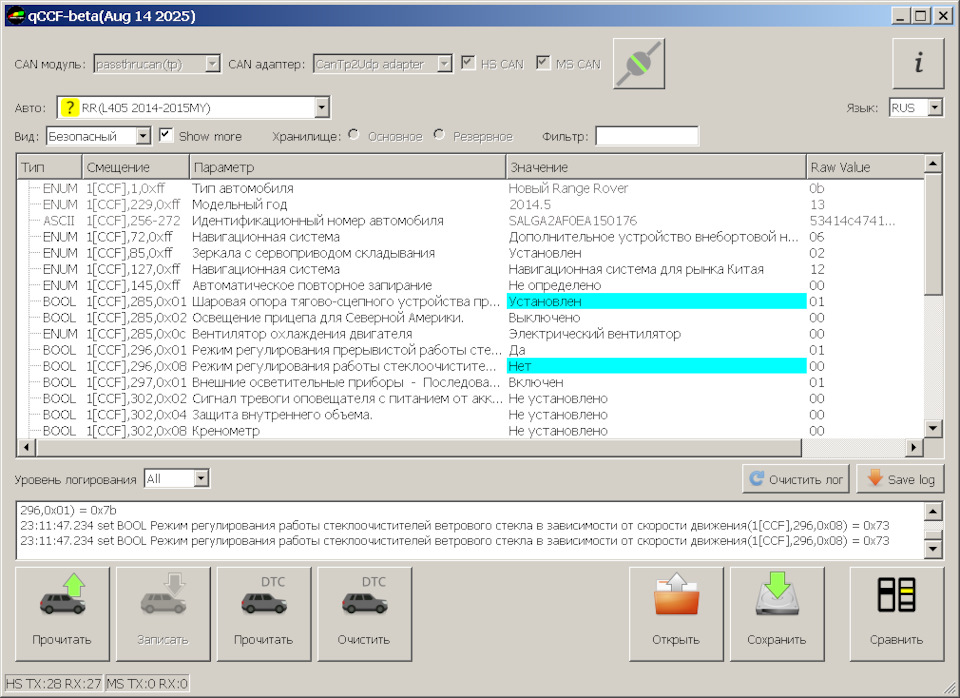The width and height of the screenshot is (960, 698).
Task: Click the log panel scrollbar down arrow
Action: point(932,549)
